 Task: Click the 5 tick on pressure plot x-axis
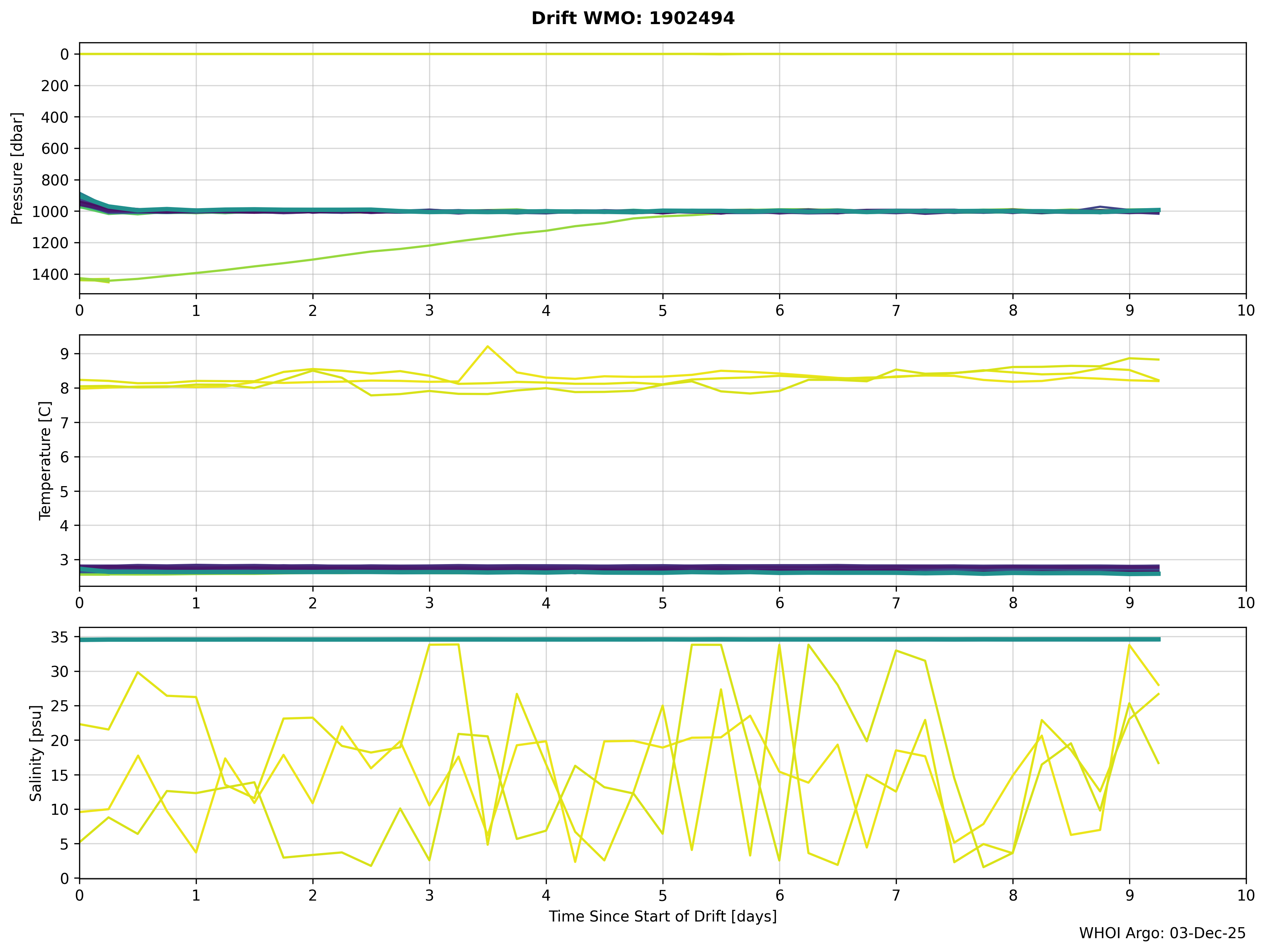point(663,311)
